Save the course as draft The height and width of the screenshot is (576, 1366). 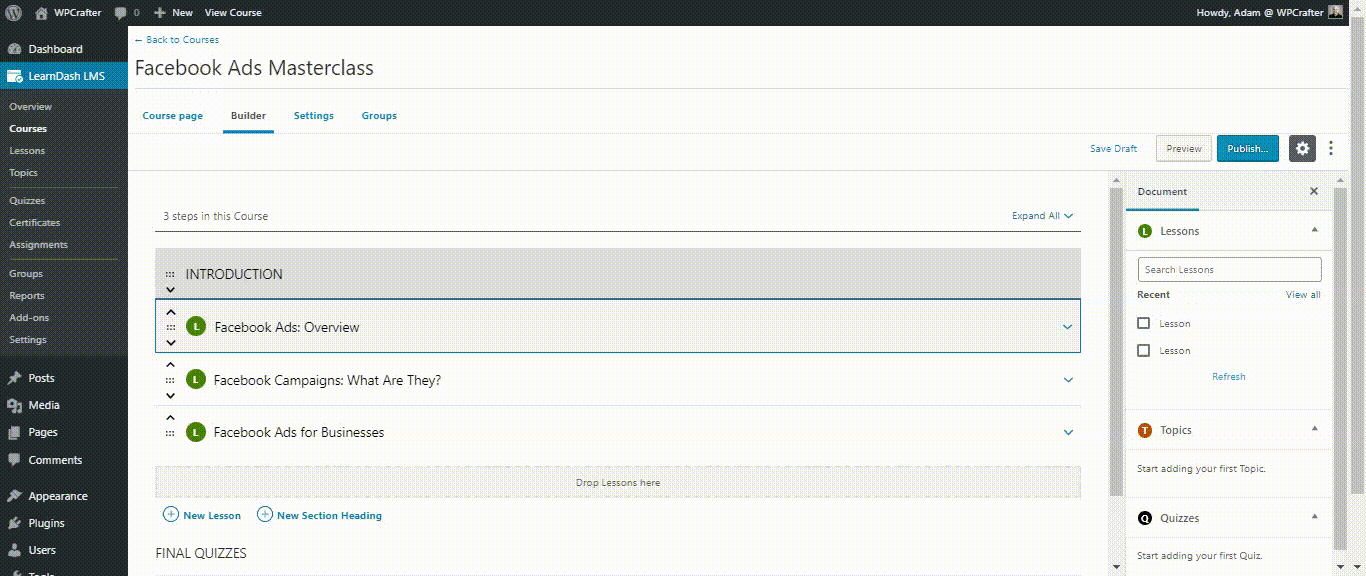(x=1113, y=149)
